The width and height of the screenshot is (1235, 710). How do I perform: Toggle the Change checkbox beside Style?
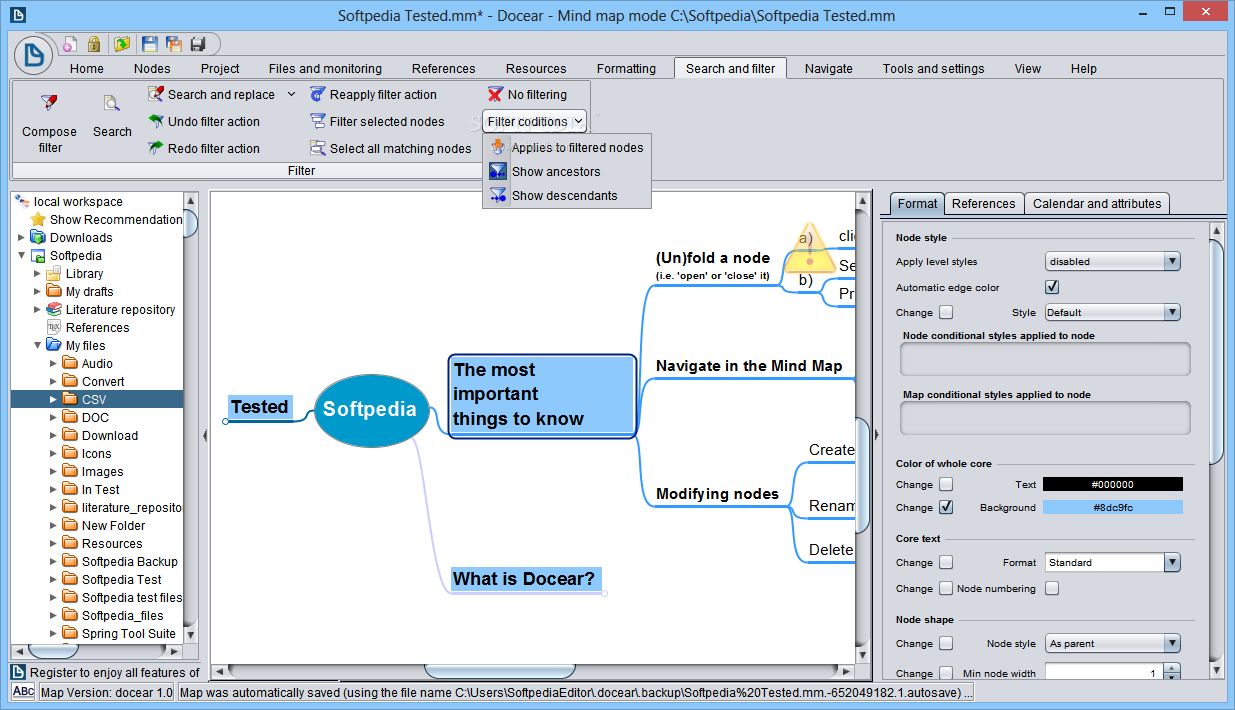pyautogui.click(x=946, y=312)
